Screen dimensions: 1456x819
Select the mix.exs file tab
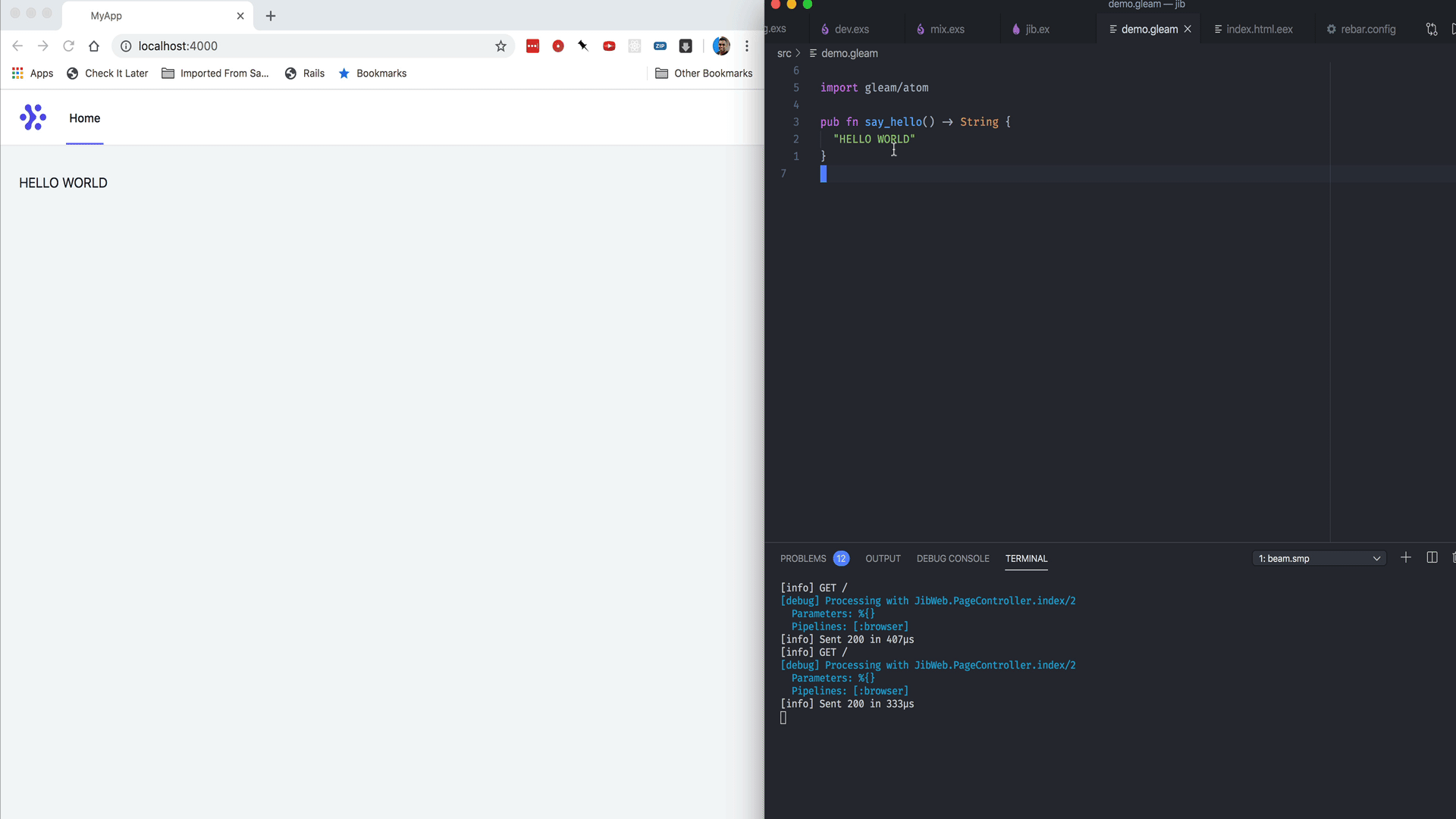(946, 29)
